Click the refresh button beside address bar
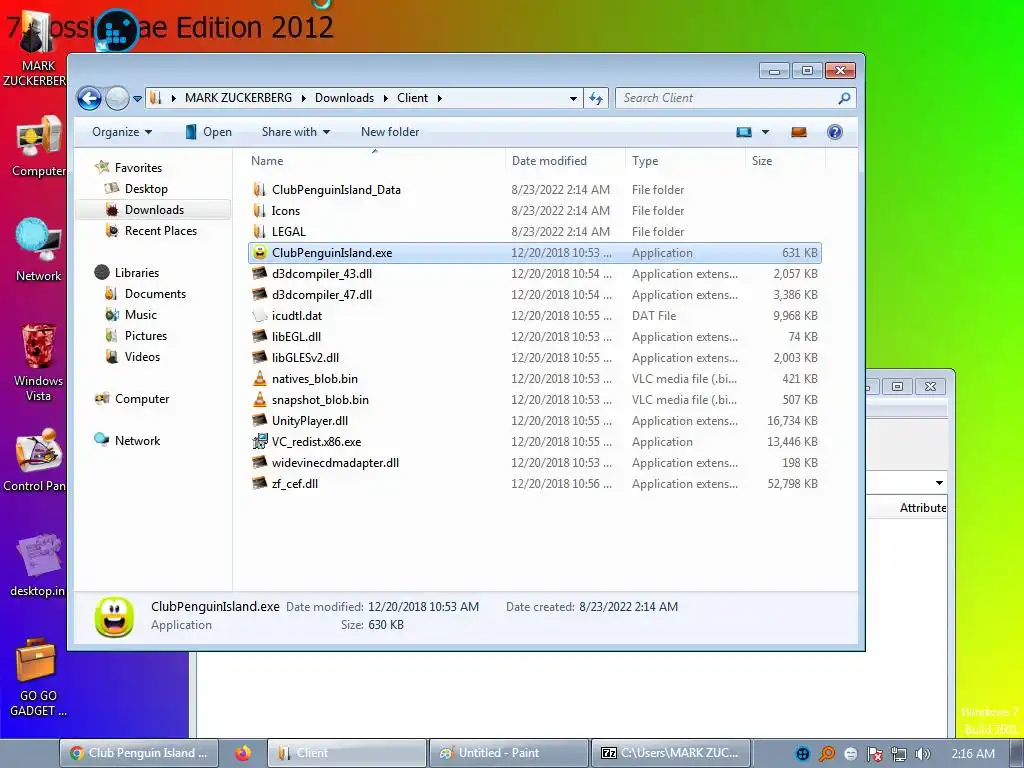This screenshot has width=1024, height=768. click(596, 98)
